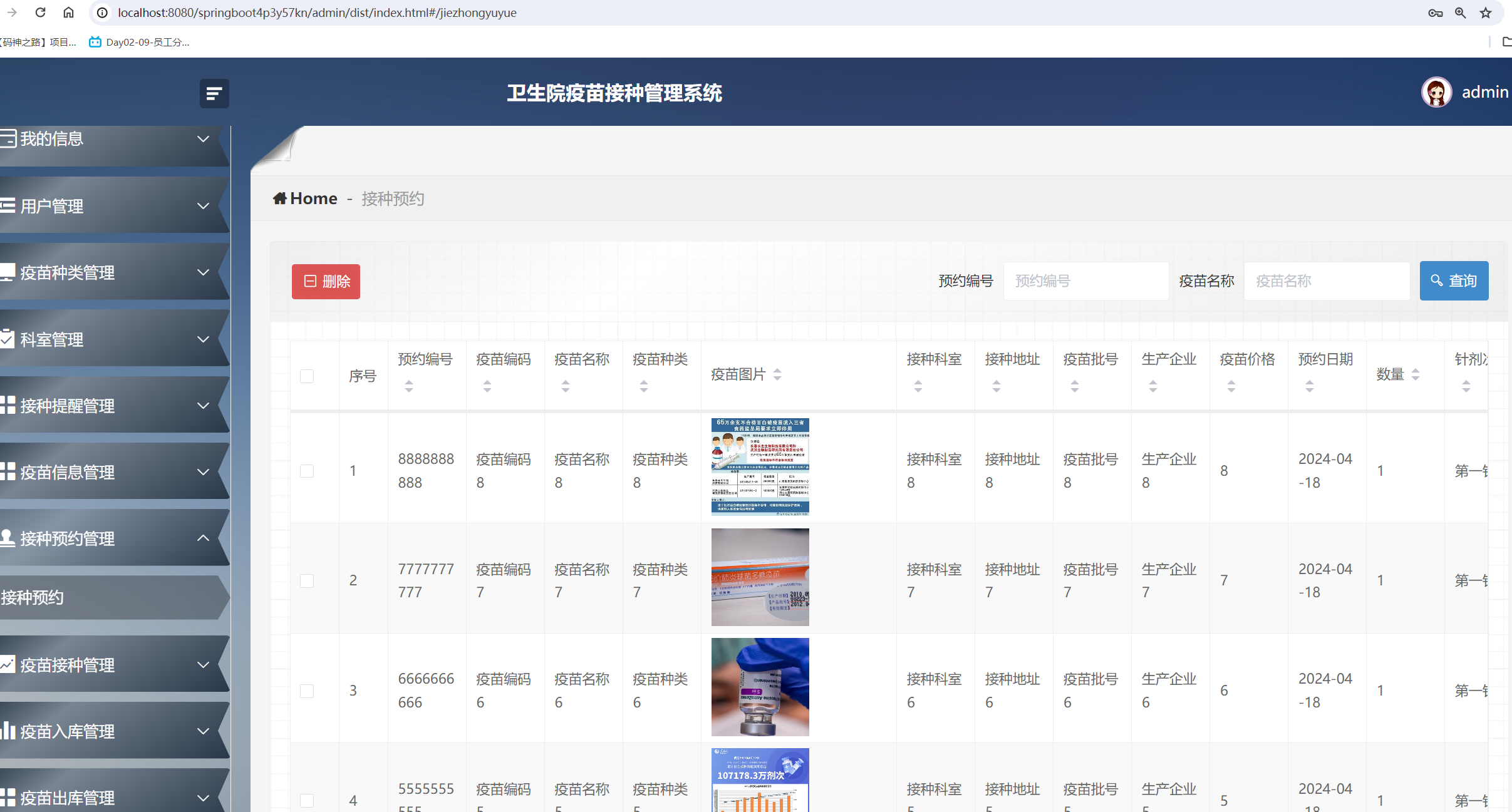This screenshot has width=1512, height=812.
Task: Click browser reload icon
Action: tap(41, 13)
